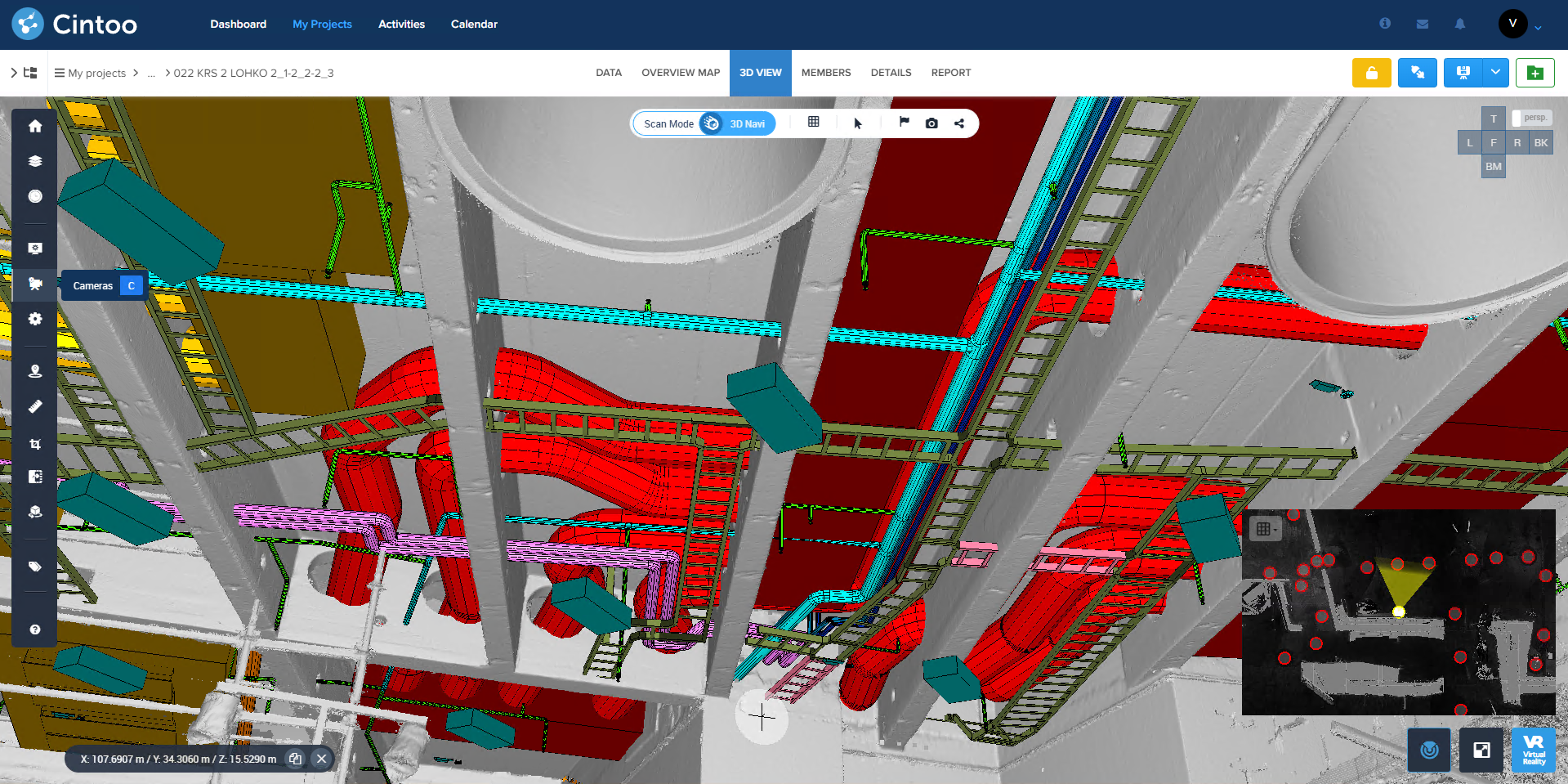Take a screenshot with the camera icon
This screenshot has width=1568, height=784.
pyautogui.click(x=931, y=123)
